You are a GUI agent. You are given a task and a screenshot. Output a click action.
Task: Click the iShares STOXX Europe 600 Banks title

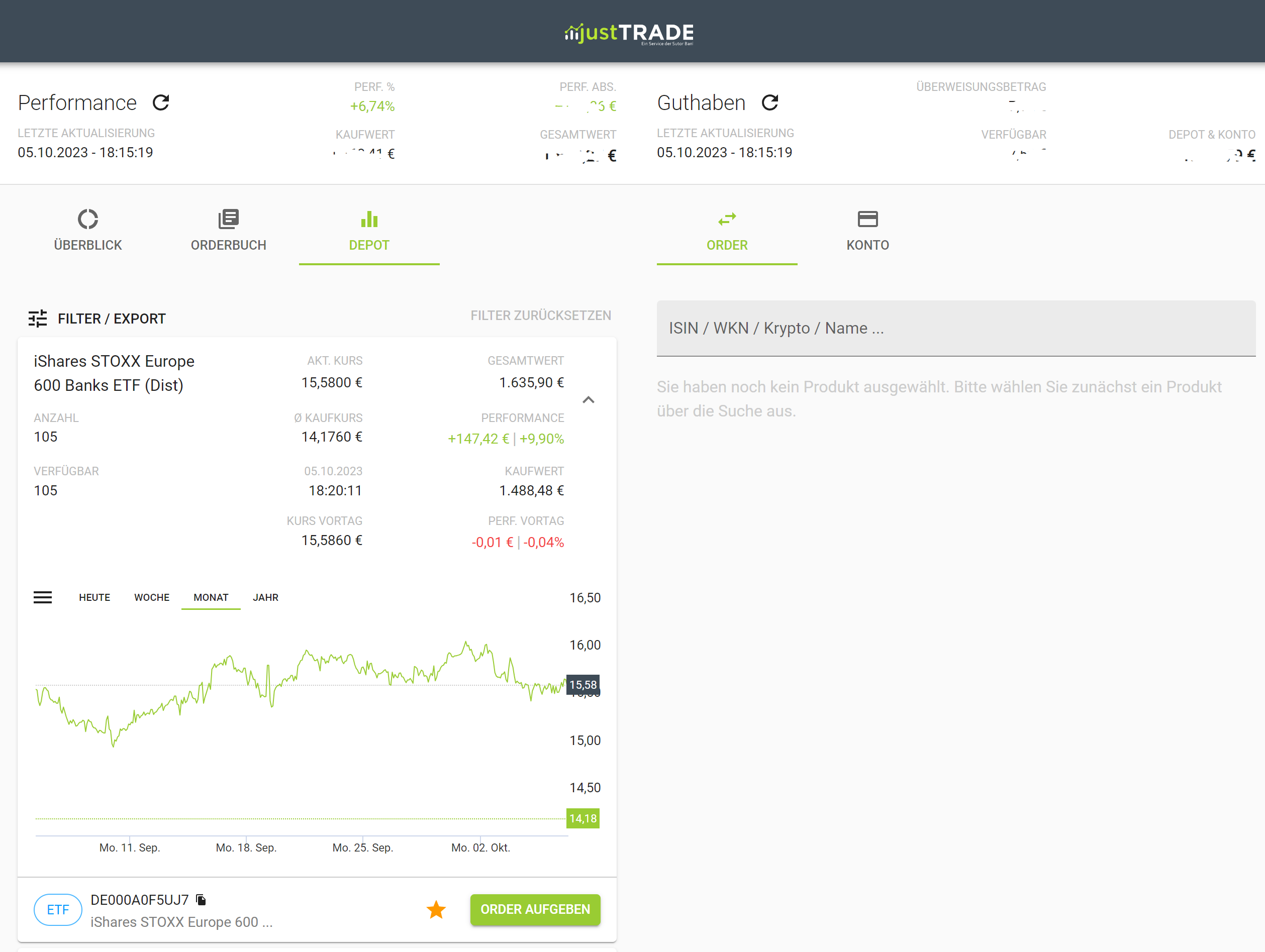pos(114,373)
